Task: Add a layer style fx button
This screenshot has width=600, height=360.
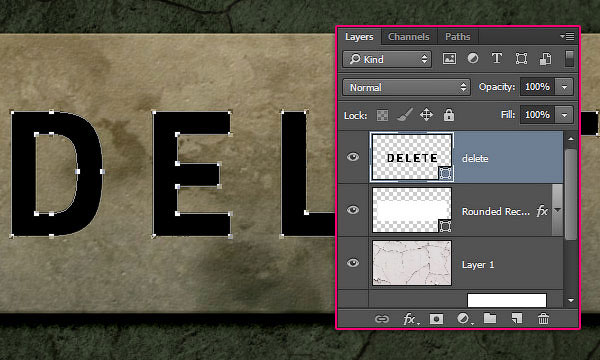Action: [x=410, y=319]
